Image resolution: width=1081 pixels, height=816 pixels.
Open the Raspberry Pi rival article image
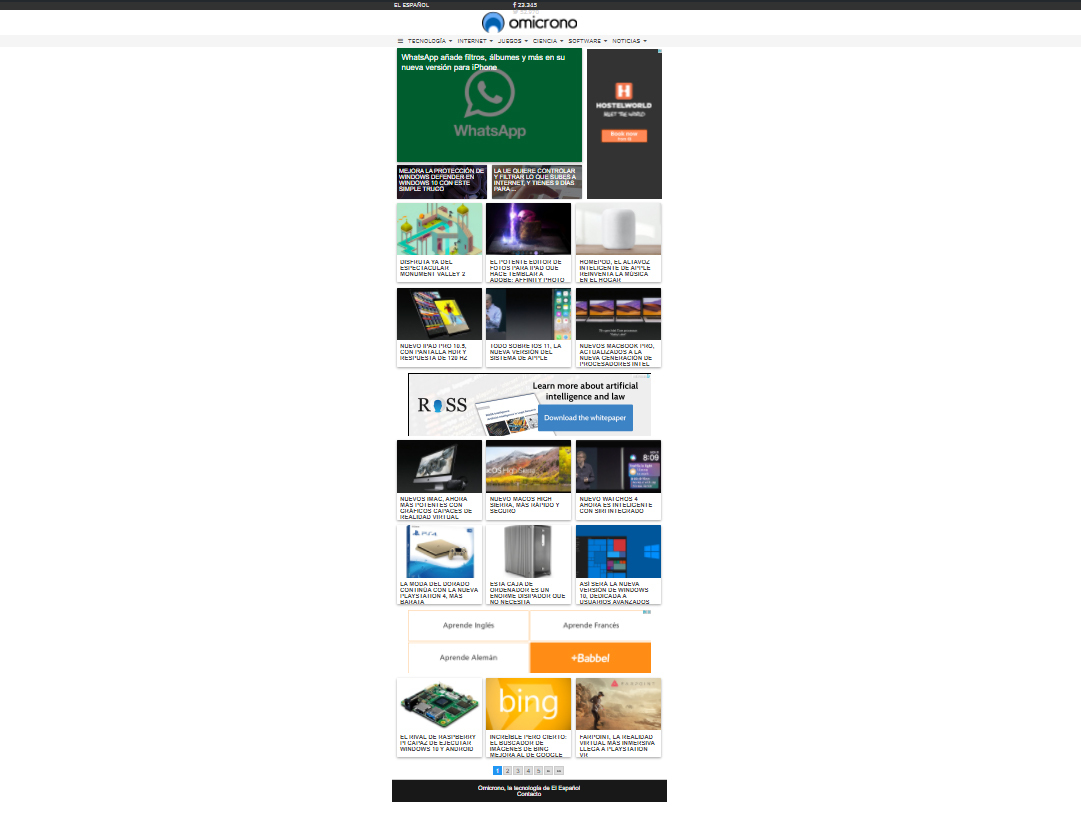coord(439,704)
